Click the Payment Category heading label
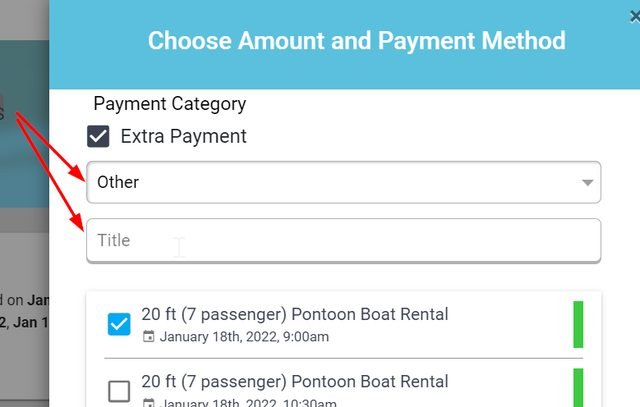 [170, 104]
